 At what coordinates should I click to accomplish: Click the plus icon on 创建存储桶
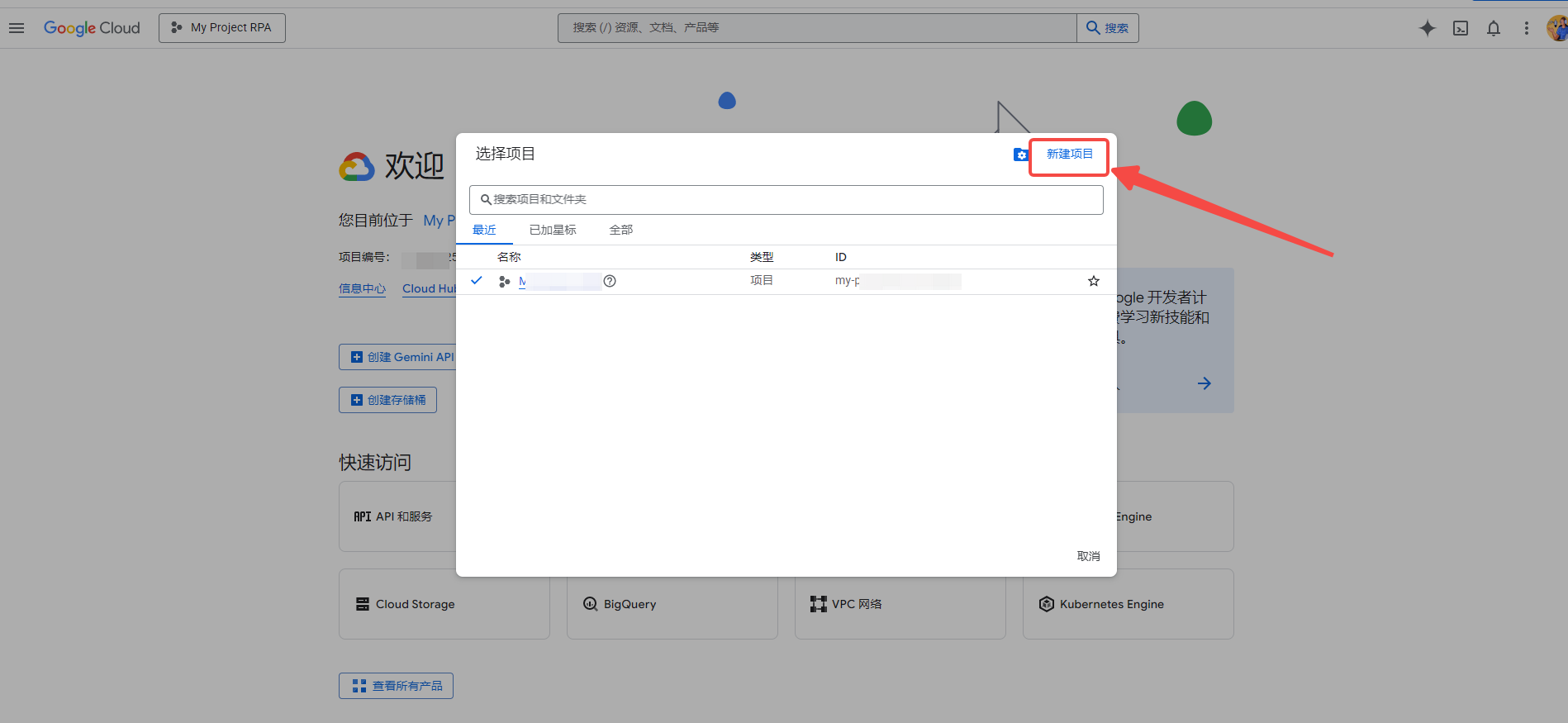[x=357, y=400]
